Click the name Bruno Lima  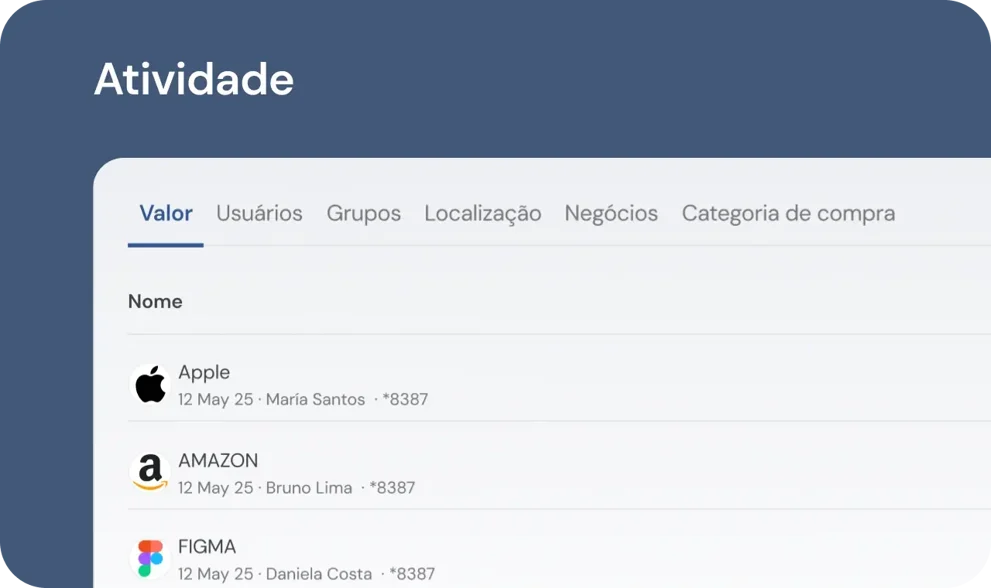[x=307, y=487]
